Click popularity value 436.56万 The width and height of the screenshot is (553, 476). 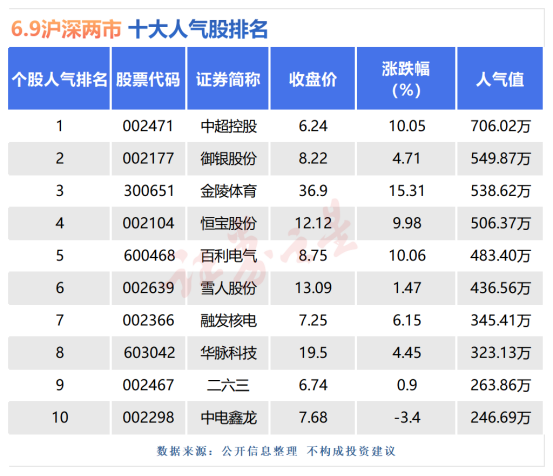[x=500, y=288]
